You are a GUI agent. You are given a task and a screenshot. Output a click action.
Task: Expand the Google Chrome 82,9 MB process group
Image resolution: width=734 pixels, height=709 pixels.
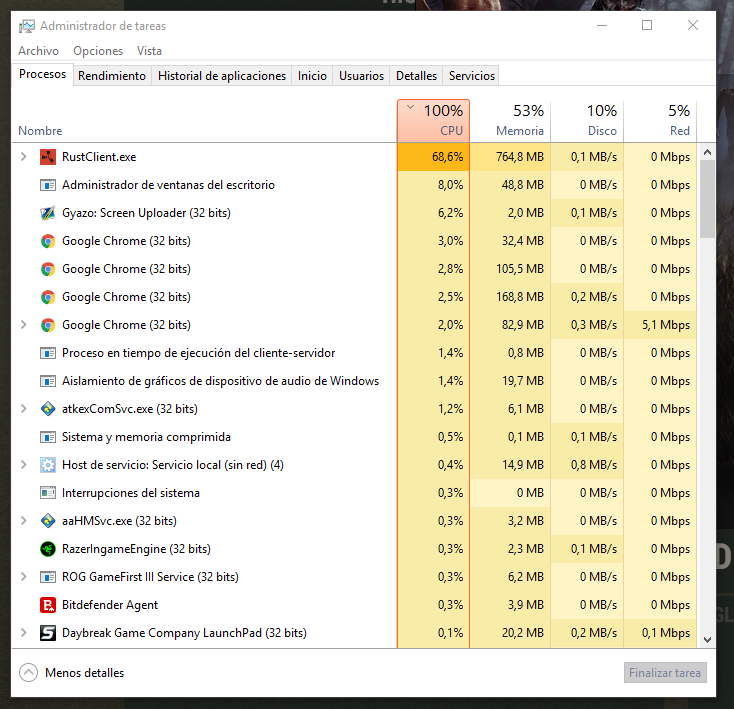[23, 325]
